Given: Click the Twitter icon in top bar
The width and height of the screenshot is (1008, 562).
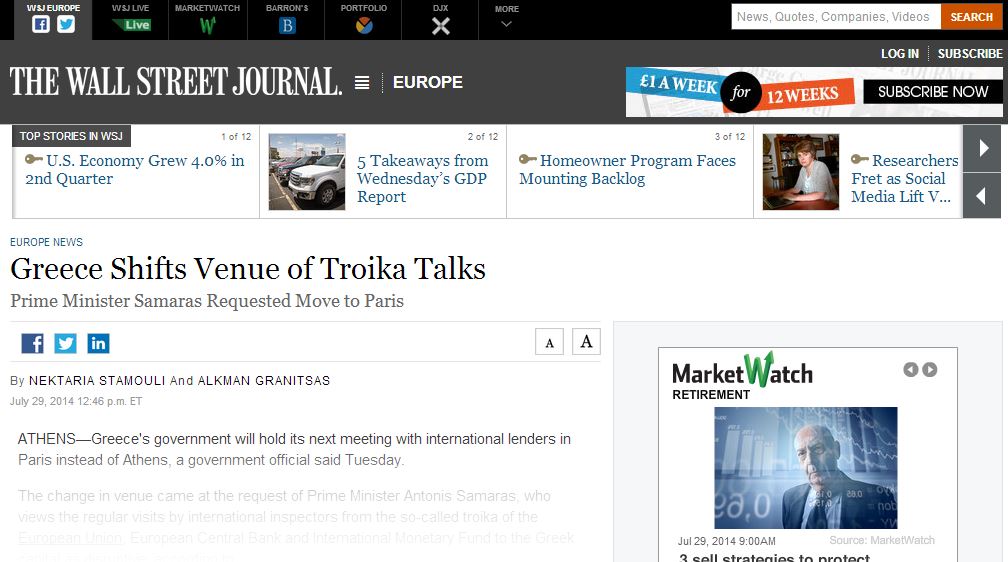Looking at the screenshot, I should point(66,25).
